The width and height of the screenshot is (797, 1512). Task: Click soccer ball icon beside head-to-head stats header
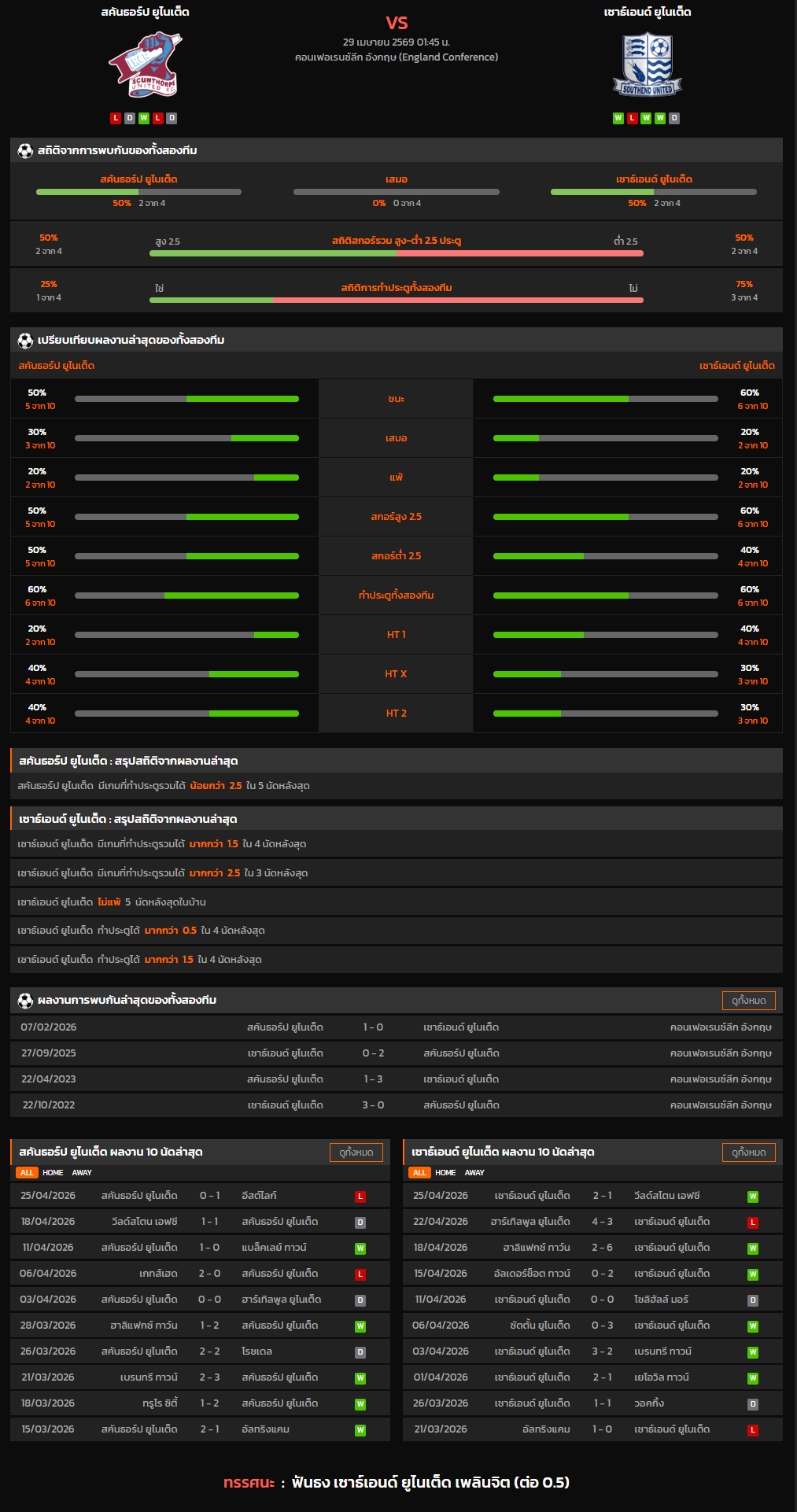pos(25,150)
